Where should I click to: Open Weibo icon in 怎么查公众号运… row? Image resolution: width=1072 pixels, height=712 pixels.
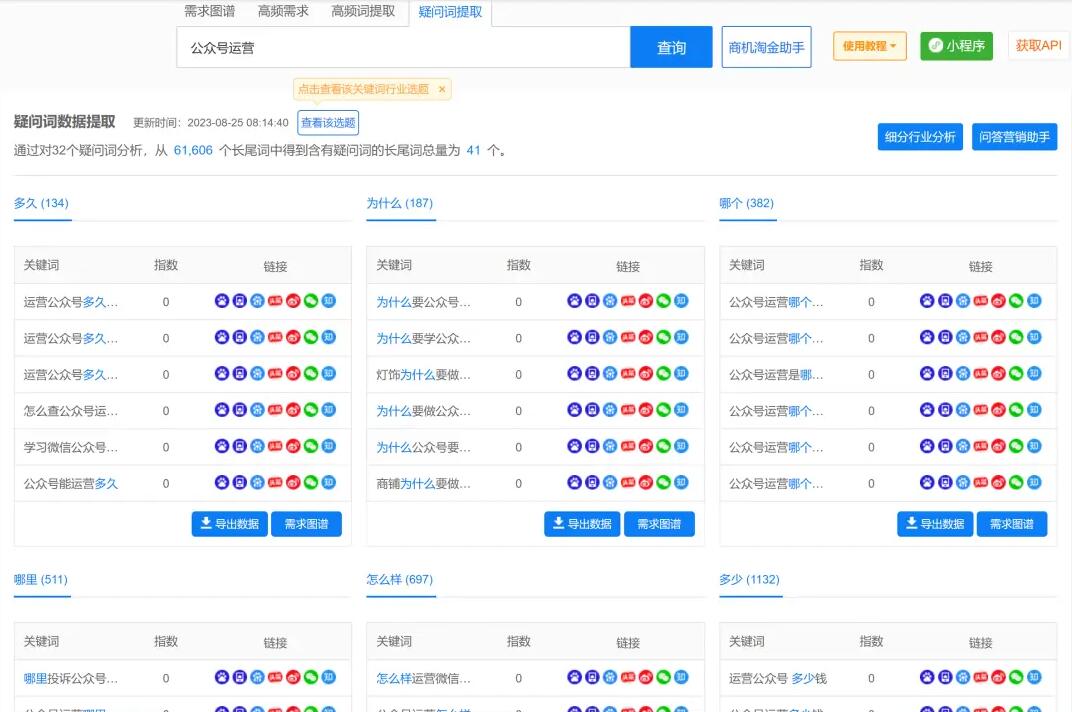click(x=293, y=410)
